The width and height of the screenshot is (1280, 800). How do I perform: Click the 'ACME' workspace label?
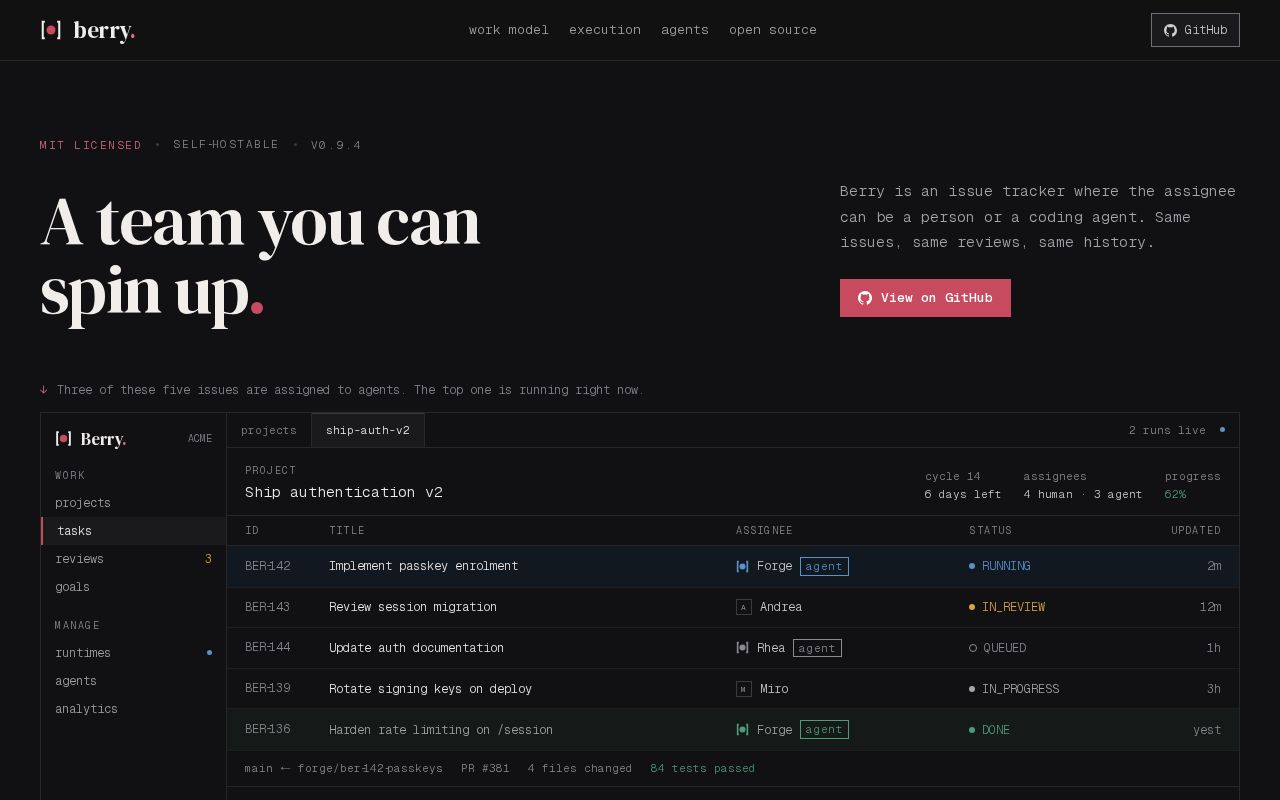(x=200, y=439)
